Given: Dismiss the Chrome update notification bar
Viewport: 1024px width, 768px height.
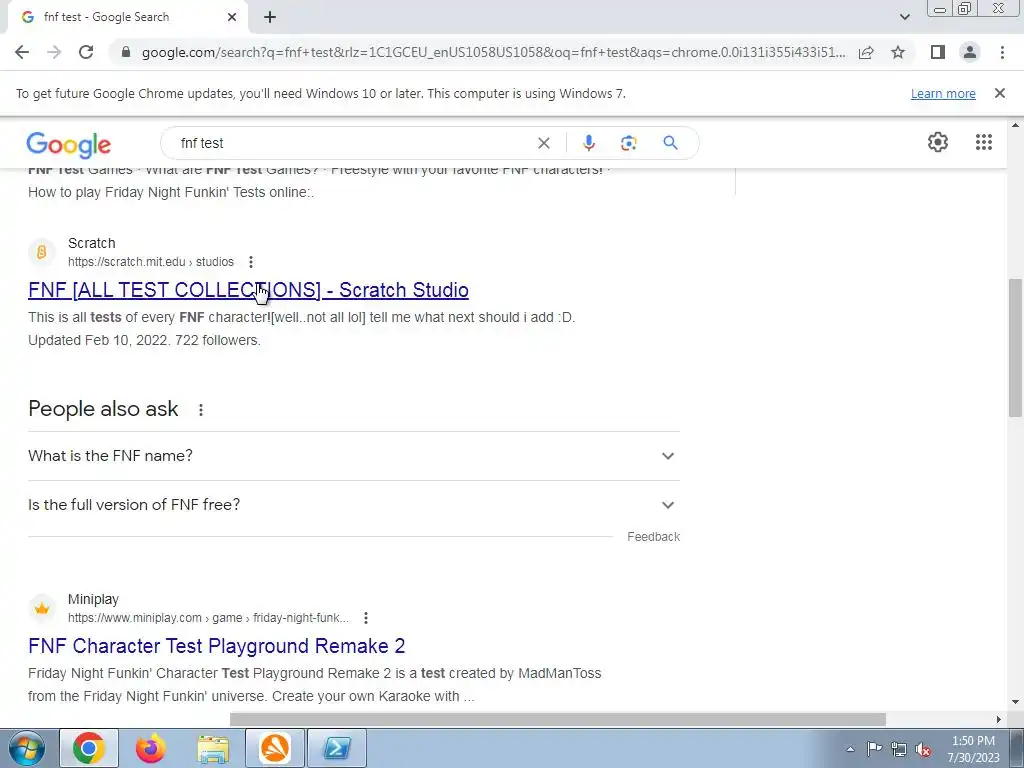Looking at the screenshot, I should tap(999, 93).
